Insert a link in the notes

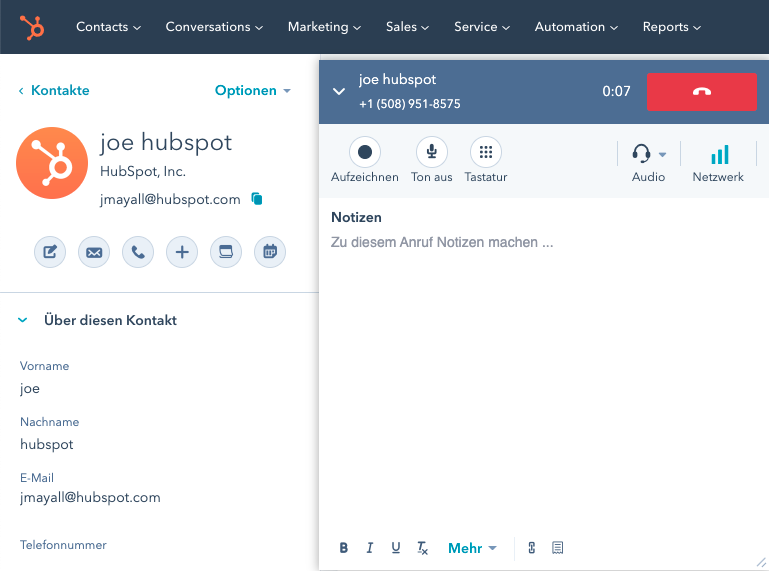pyautogui.click(x=532, y=548)
